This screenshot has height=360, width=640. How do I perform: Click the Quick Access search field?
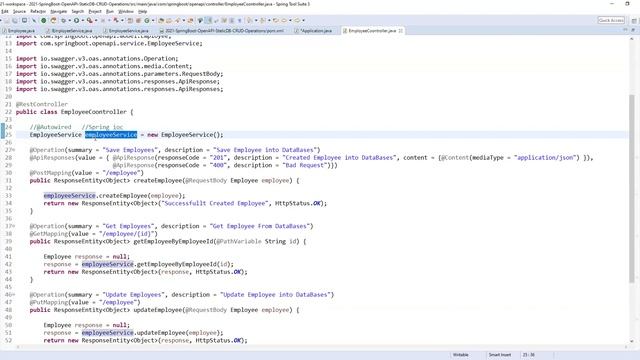(611, 20)
